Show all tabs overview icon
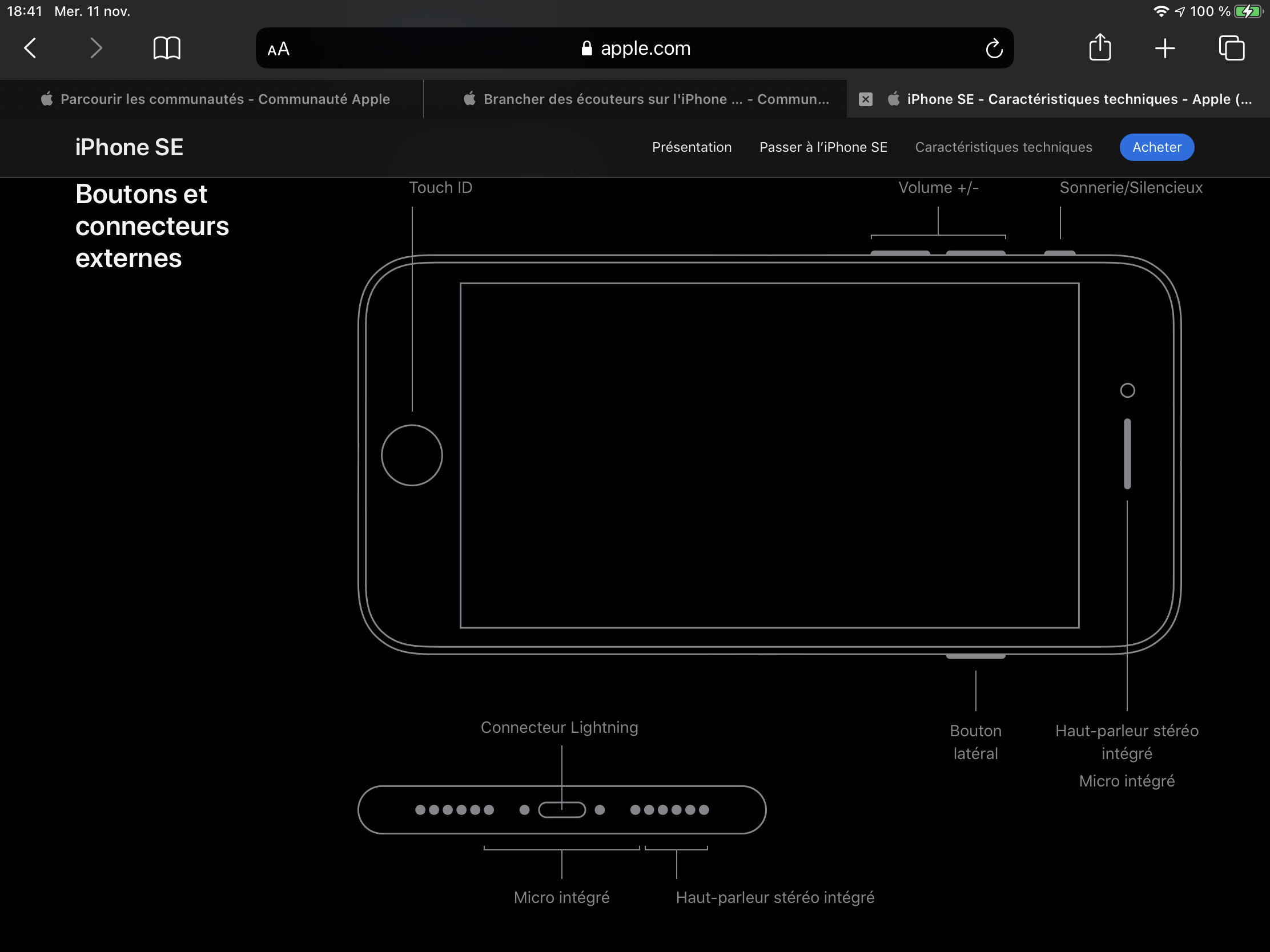 [x=1231, y=48]
